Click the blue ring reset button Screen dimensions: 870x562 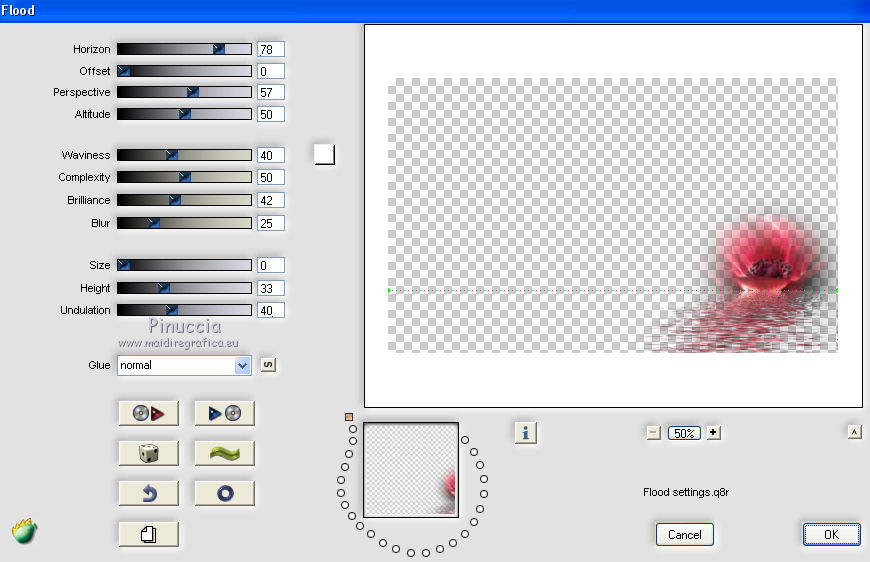point(225,493)
